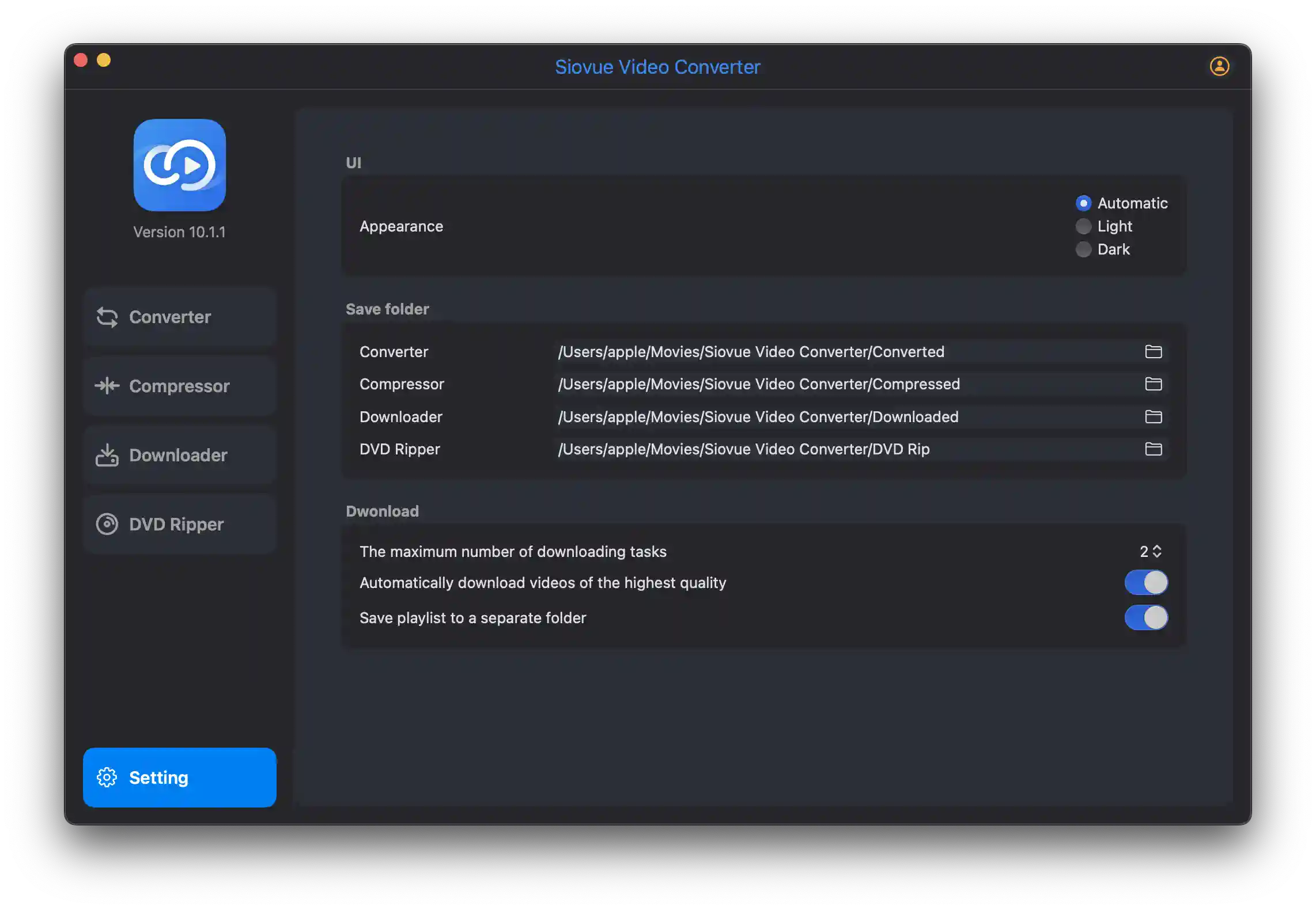The height and width of the screenshot is (910, 1316).
Task: Toggle automatically download highest quality videos
Action: (x=1145, y=582)
